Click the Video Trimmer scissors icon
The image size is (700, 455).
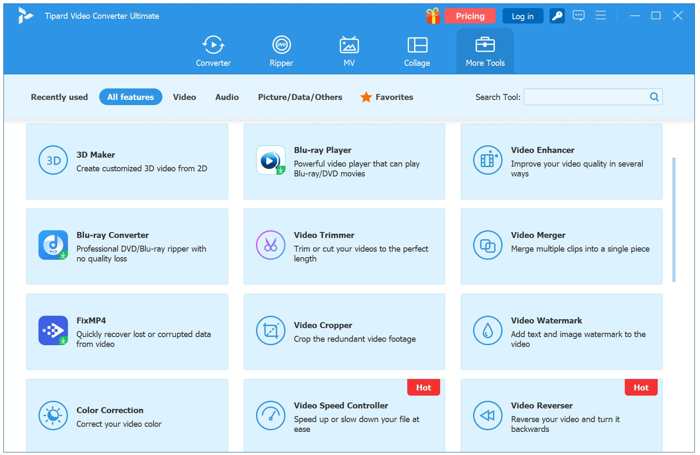point(271,245)
